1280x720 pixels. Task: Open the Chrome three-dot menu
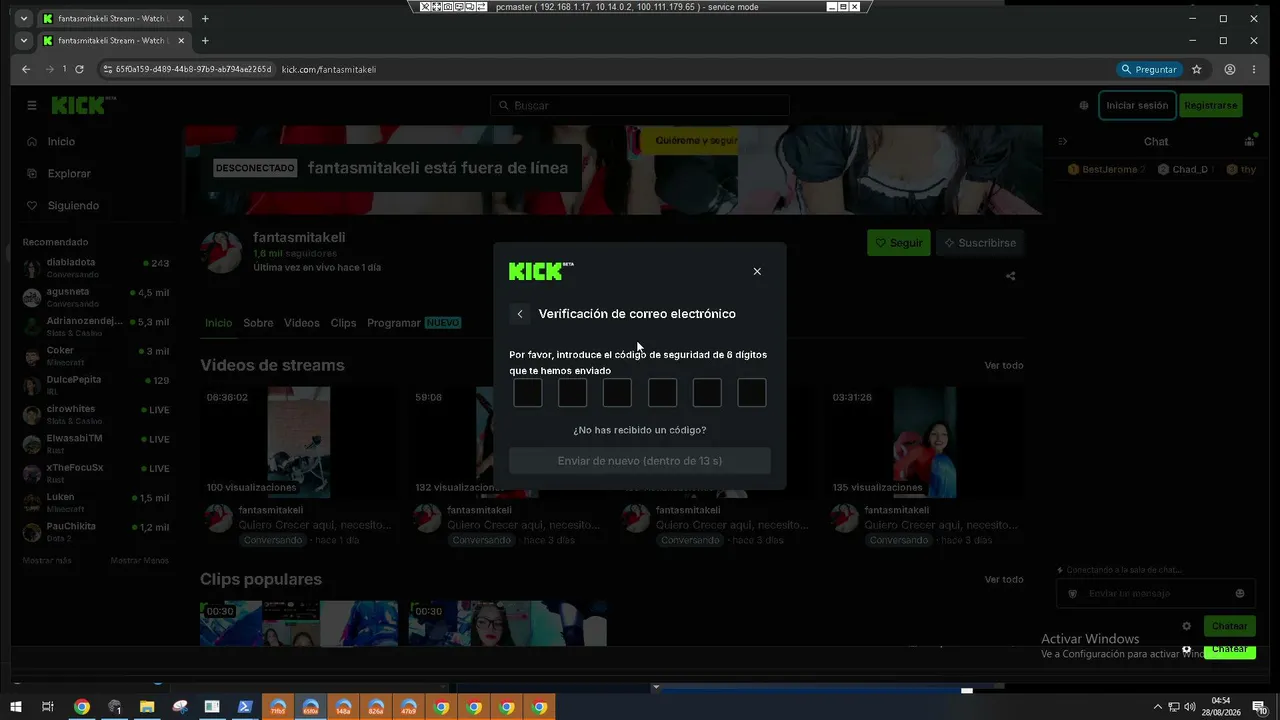pos(1256,69)
